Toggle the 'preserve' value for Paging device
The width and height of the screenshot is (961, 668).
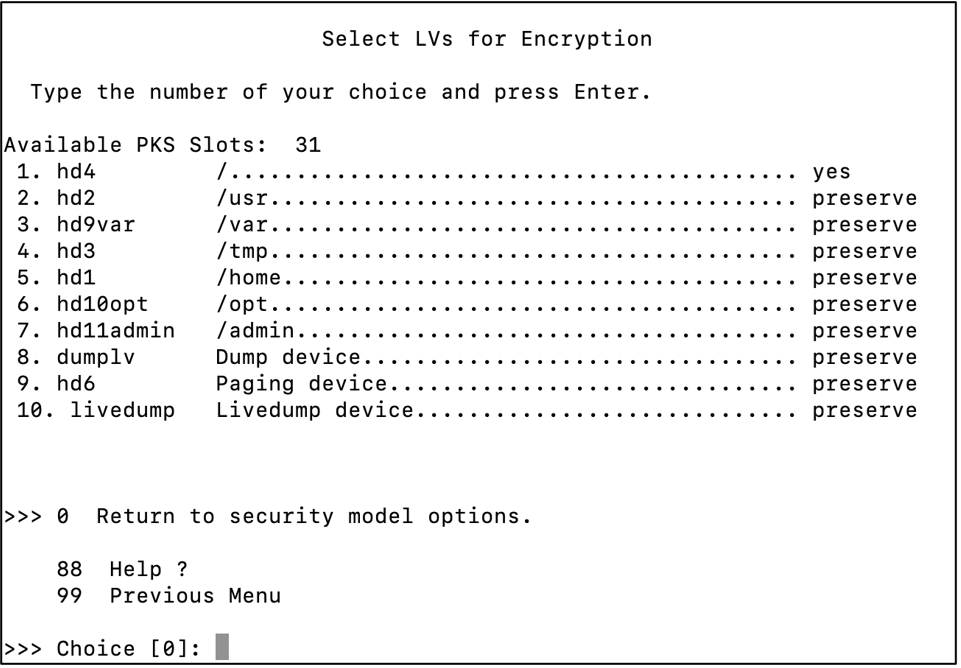click(x=865, y=384)
